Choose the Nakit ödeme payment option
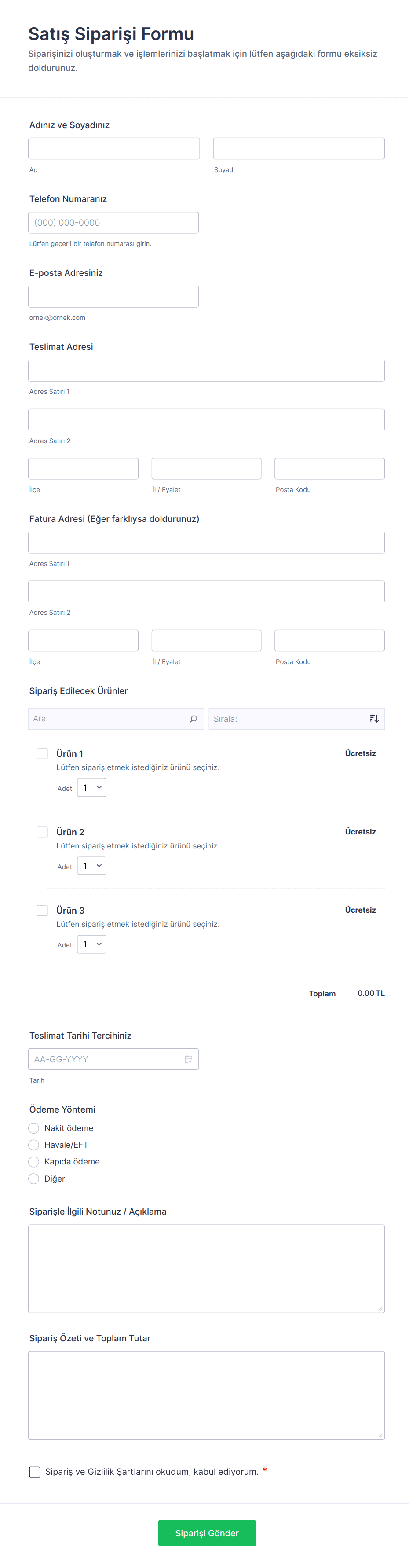The width and height of the screenshot is (409, 1568). click(34, 1128)
